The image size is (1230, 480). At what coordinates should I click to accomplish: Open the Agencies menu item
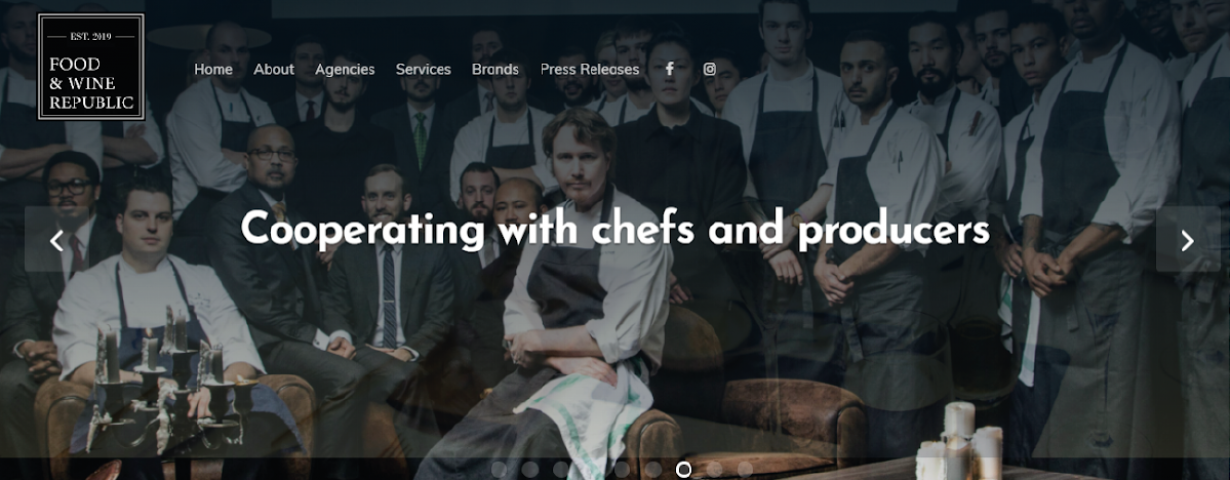click(x=345, y=69)
